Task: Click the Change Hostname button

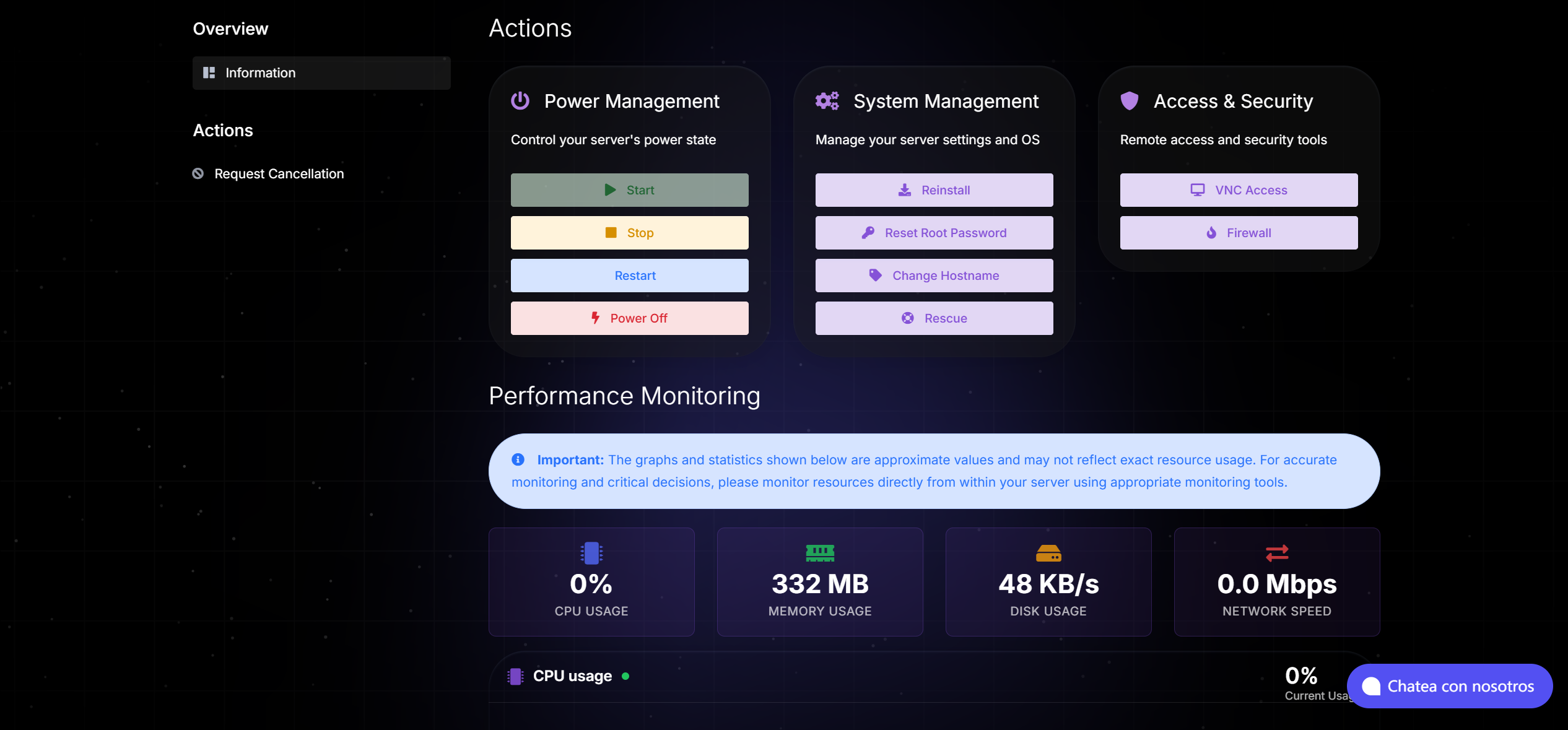Action: click(x=934, y=276)
